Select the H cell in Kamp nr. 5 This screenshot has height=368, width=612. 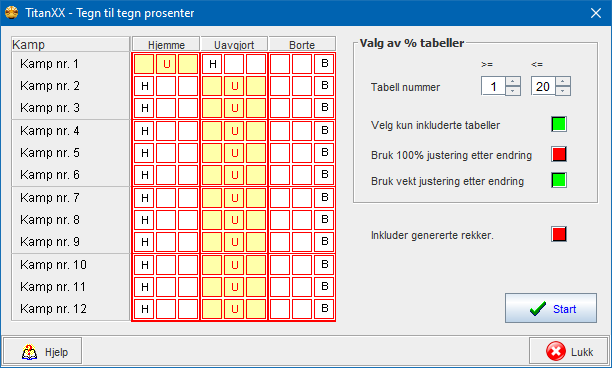pos(144,153)
